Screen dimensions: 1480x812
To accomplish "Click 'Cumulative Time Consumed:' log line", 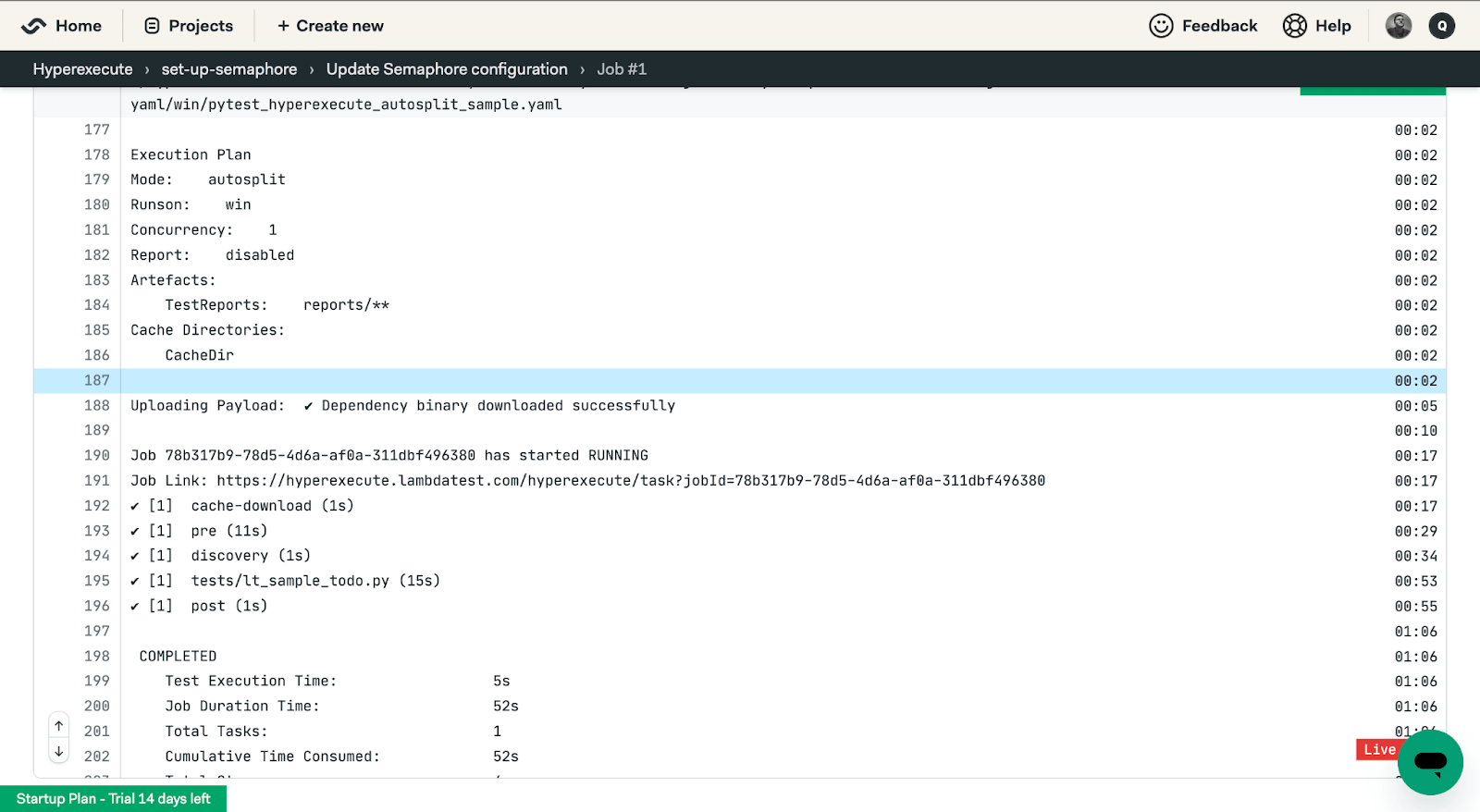I will (x=342, y=757).
